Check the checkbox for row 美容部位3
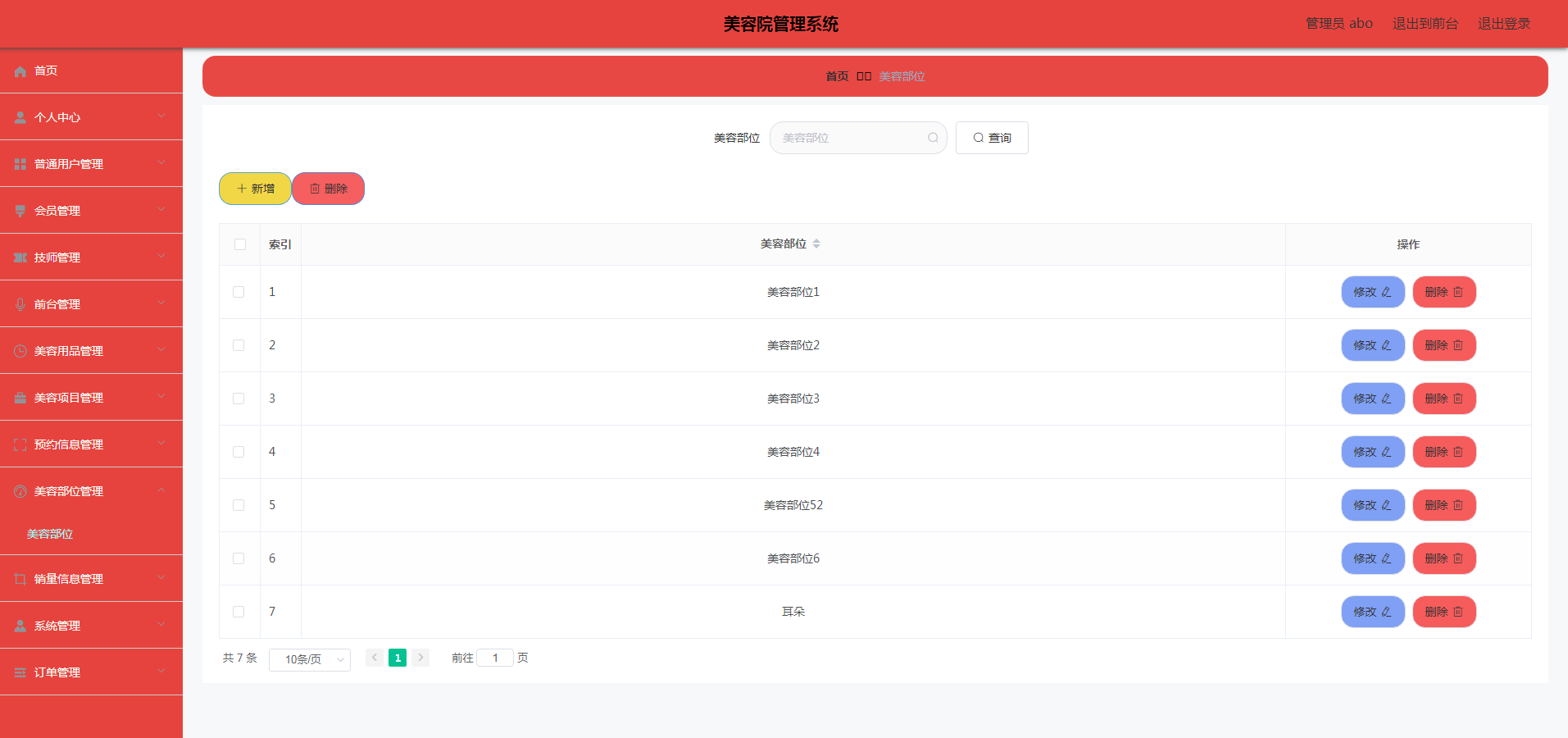 pyautogui.click(x=239, y=399)
